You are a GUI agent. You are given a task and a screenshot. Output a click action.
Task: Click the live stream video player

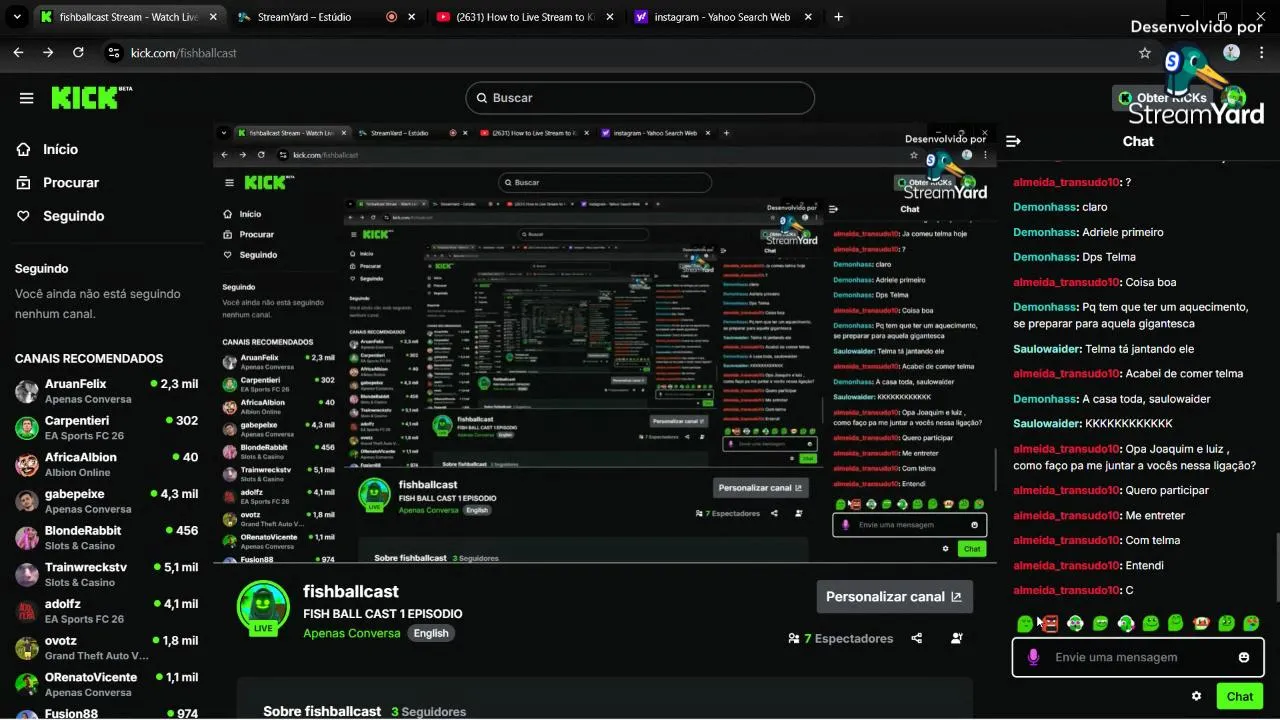tap(605, 343)
